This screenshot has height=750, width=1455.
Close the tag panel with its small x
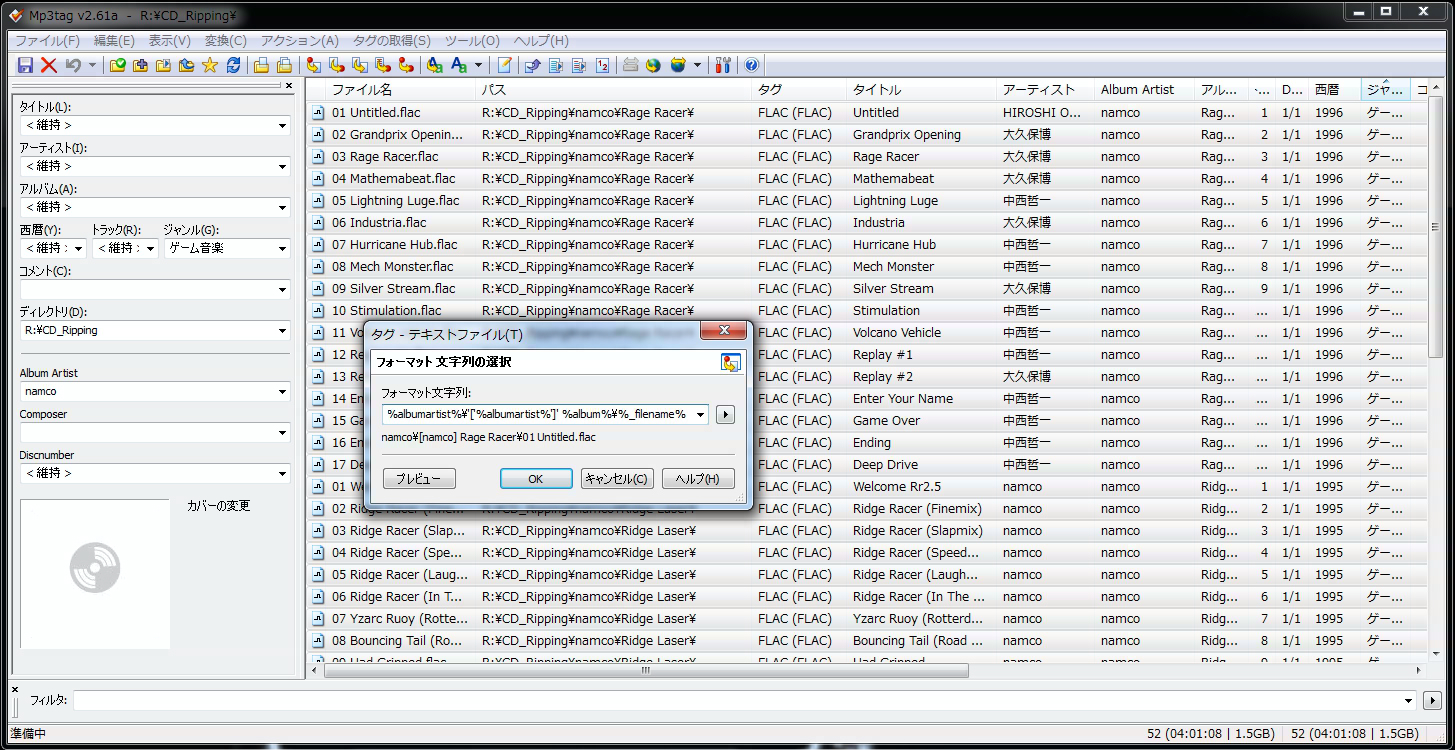pos(289,86)
